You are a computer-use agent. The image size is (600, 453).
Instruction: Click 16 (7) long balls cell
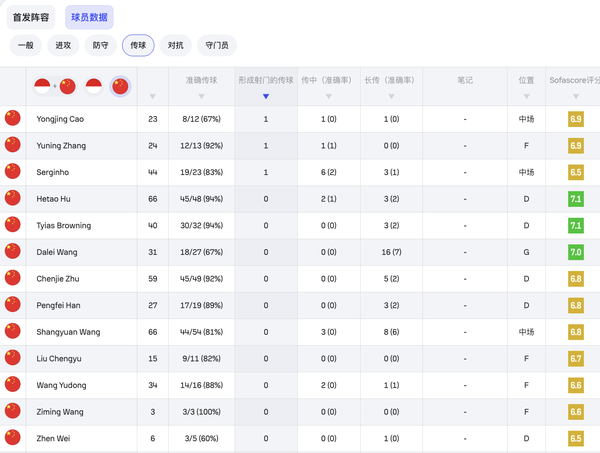[x=391, y=252]
